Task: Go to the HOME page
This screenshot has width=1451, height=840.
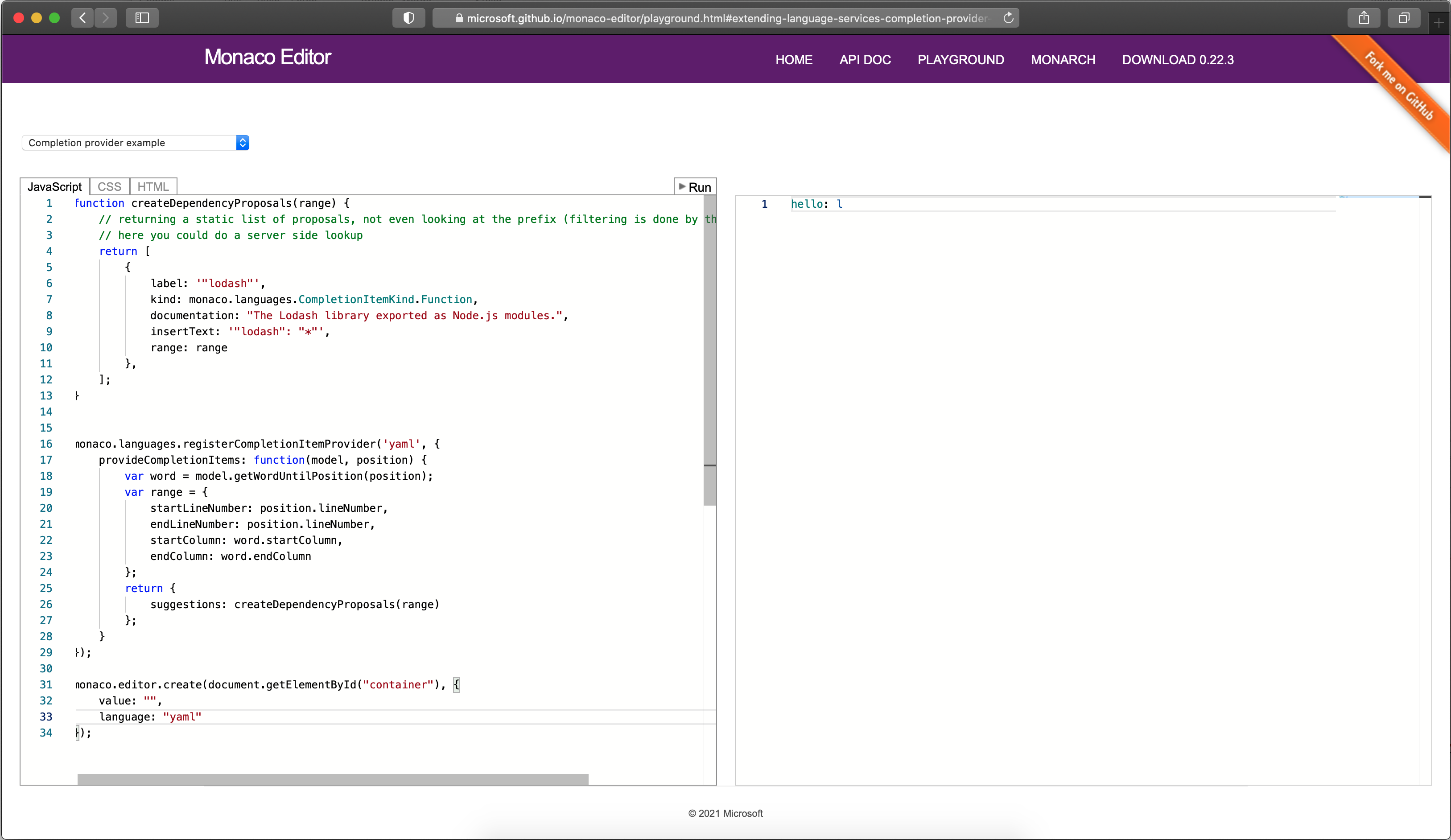Action: tap(793, 59)
